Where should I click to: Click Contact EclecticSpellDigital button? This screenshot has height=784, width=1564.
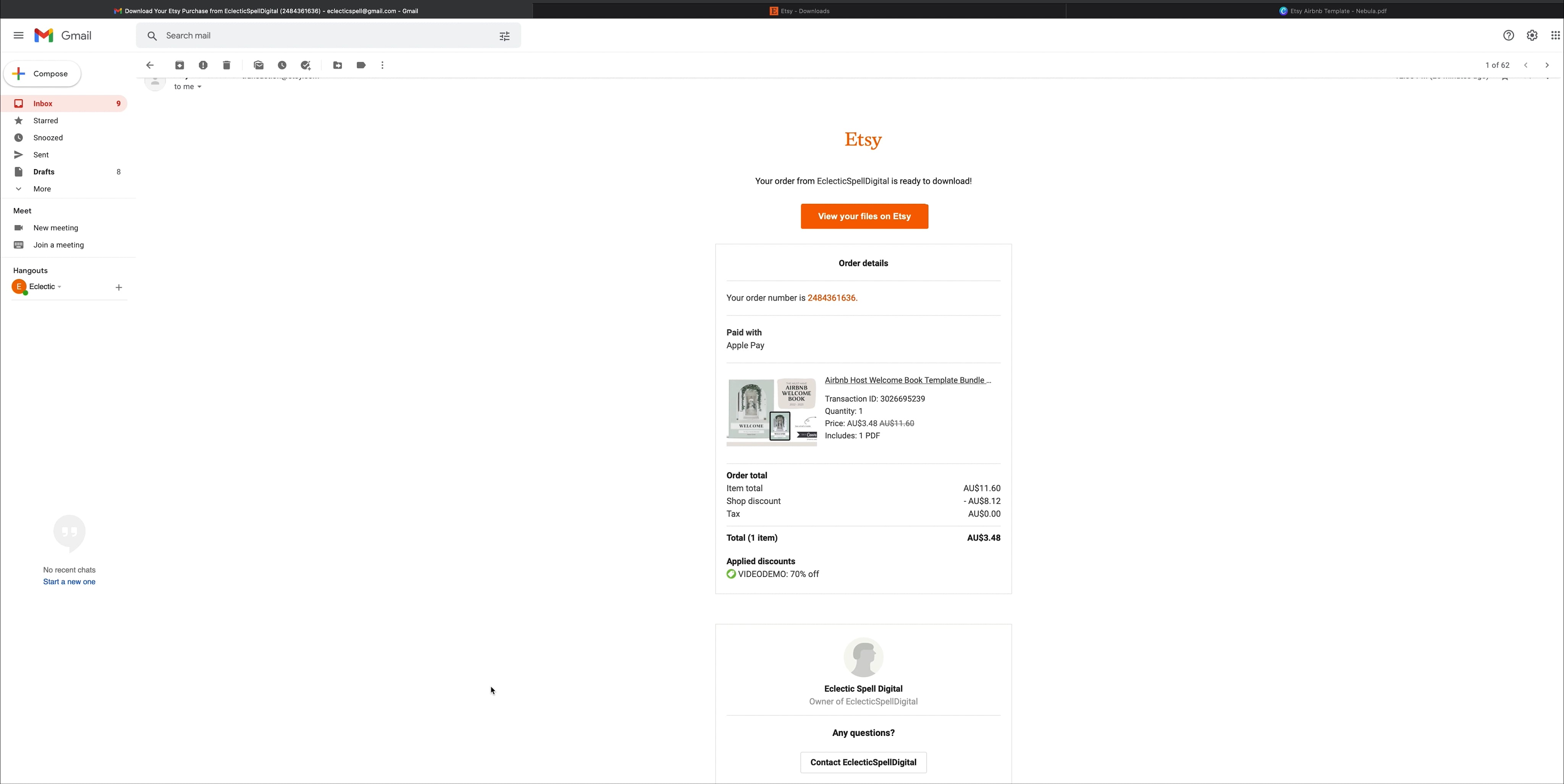click(x=863, y=762)
